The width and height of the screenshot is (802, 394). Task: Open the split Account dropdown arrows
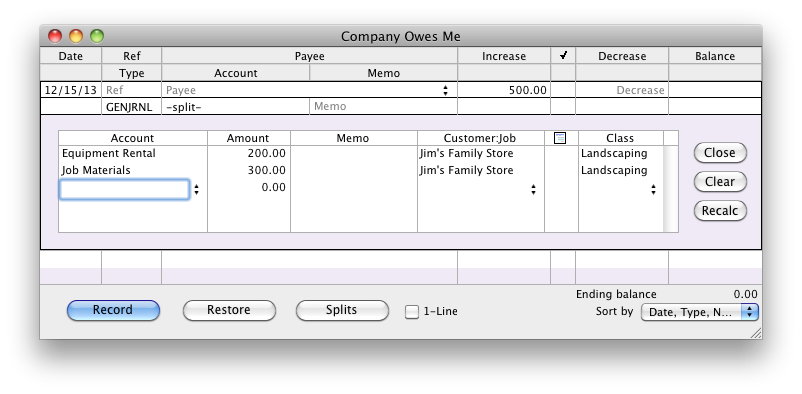(x=196, y=190)
